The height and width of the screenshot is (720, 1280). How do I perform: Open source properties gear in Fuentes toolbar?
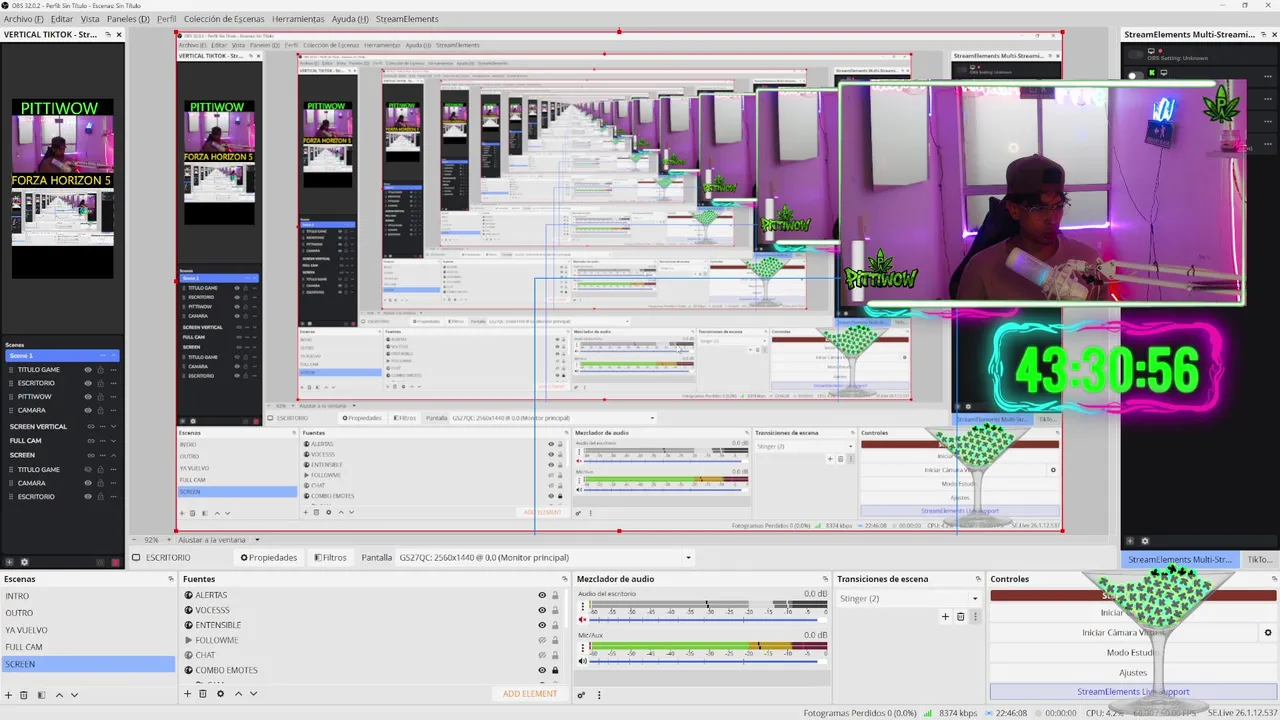pos(220,694)
